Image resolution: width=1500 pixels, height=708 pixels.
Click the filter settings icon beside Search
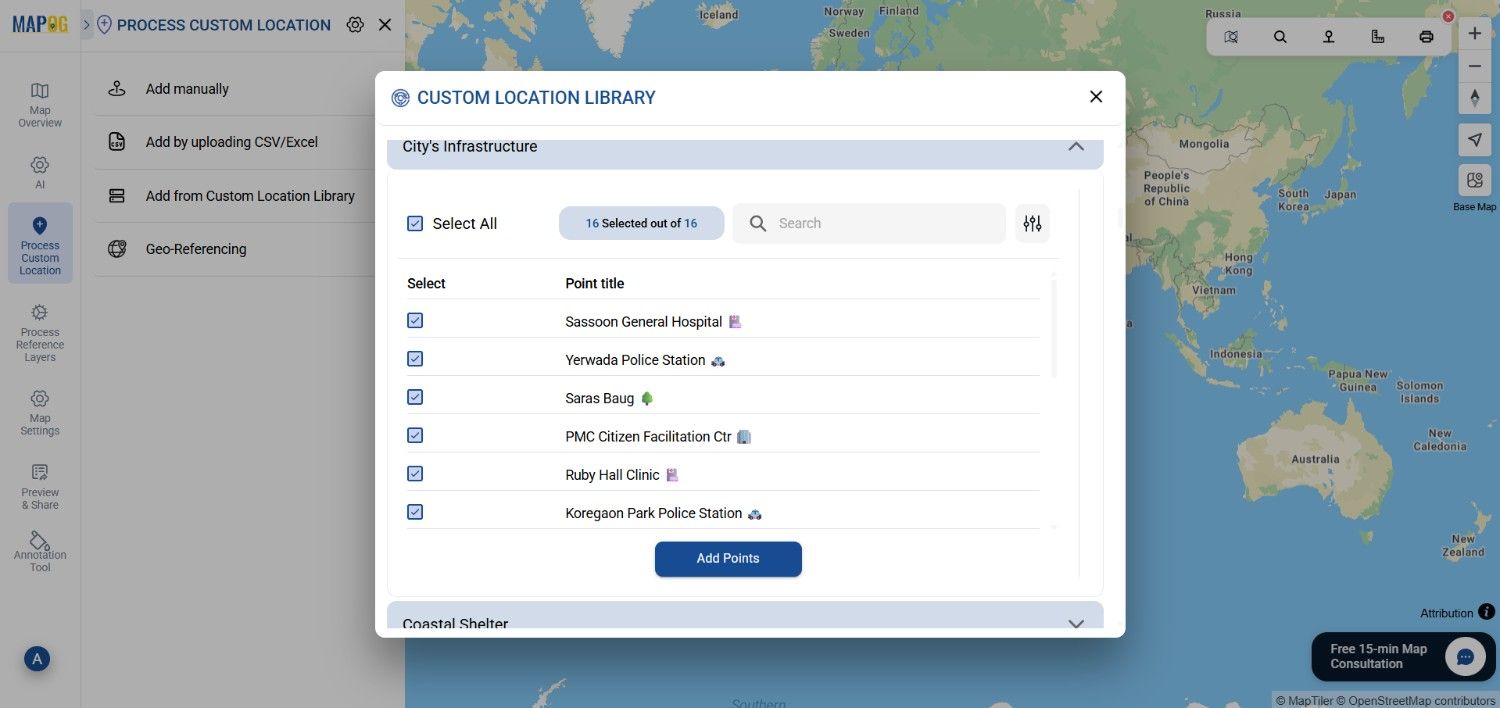(1032, 223)
